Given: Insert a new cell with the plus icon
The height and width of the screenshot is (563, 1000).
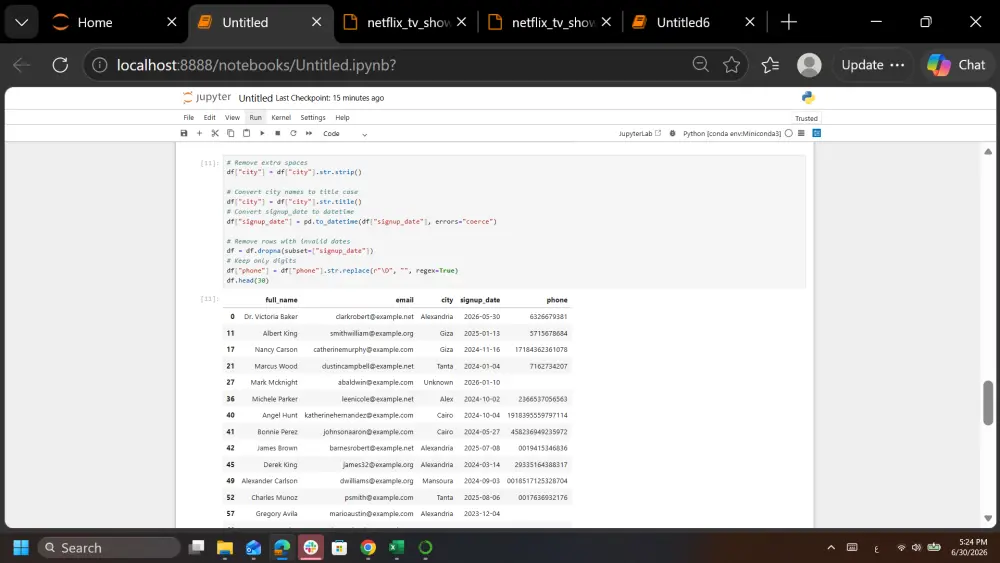Looking at the screenshot, I should click(199, 133).
